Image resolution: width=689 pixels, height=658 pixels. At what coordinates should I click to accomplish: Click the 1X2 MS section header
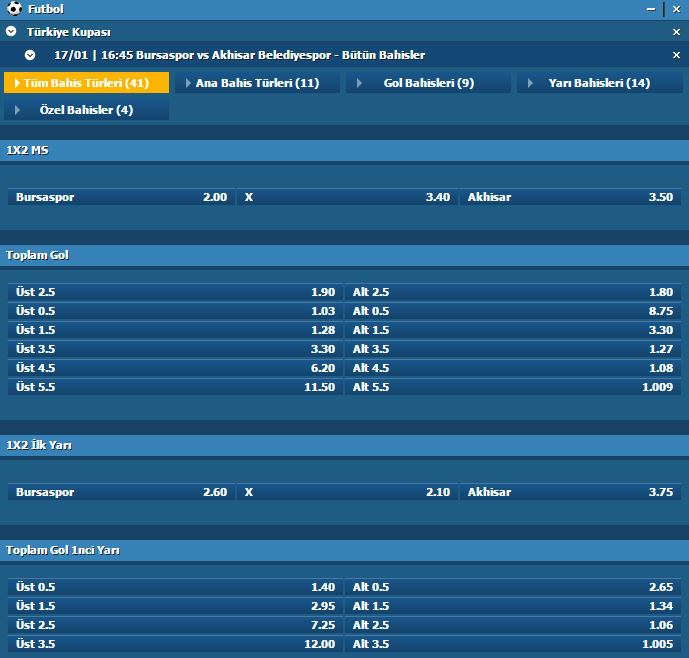point(344,150)
